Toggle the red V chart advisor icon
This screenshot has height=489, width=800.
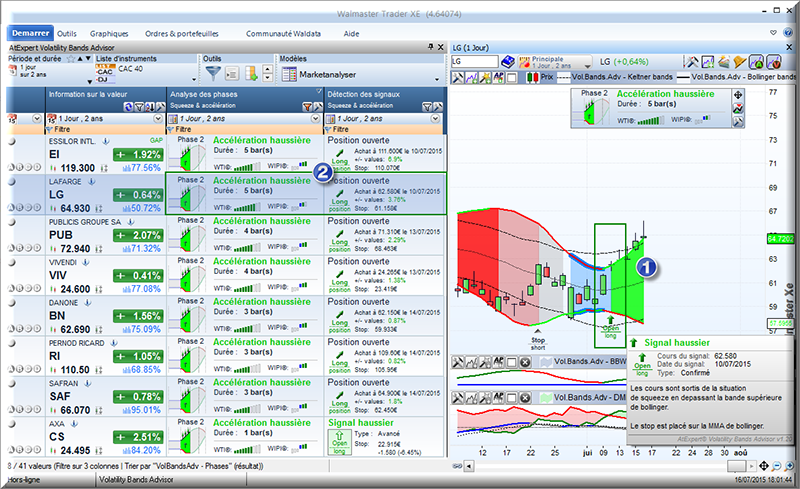tap(773, 62)
